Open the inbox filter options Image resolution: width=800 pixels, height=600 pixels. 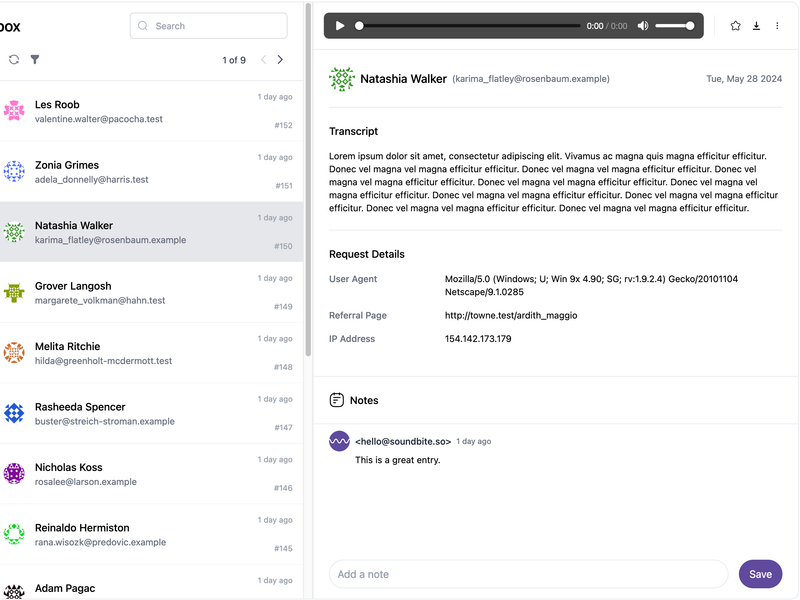click(x=35, y=60)
